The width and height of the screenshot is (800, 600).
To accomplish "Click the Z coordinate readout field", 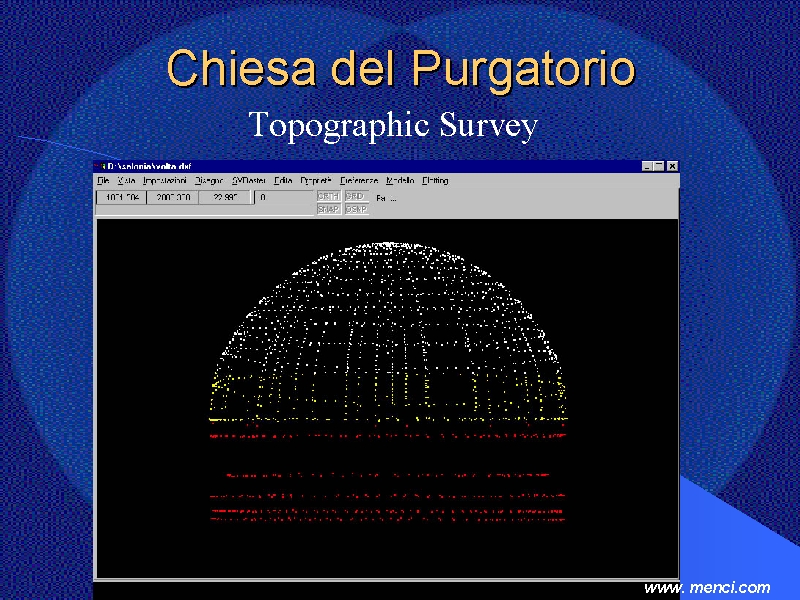I will point(224,197).
